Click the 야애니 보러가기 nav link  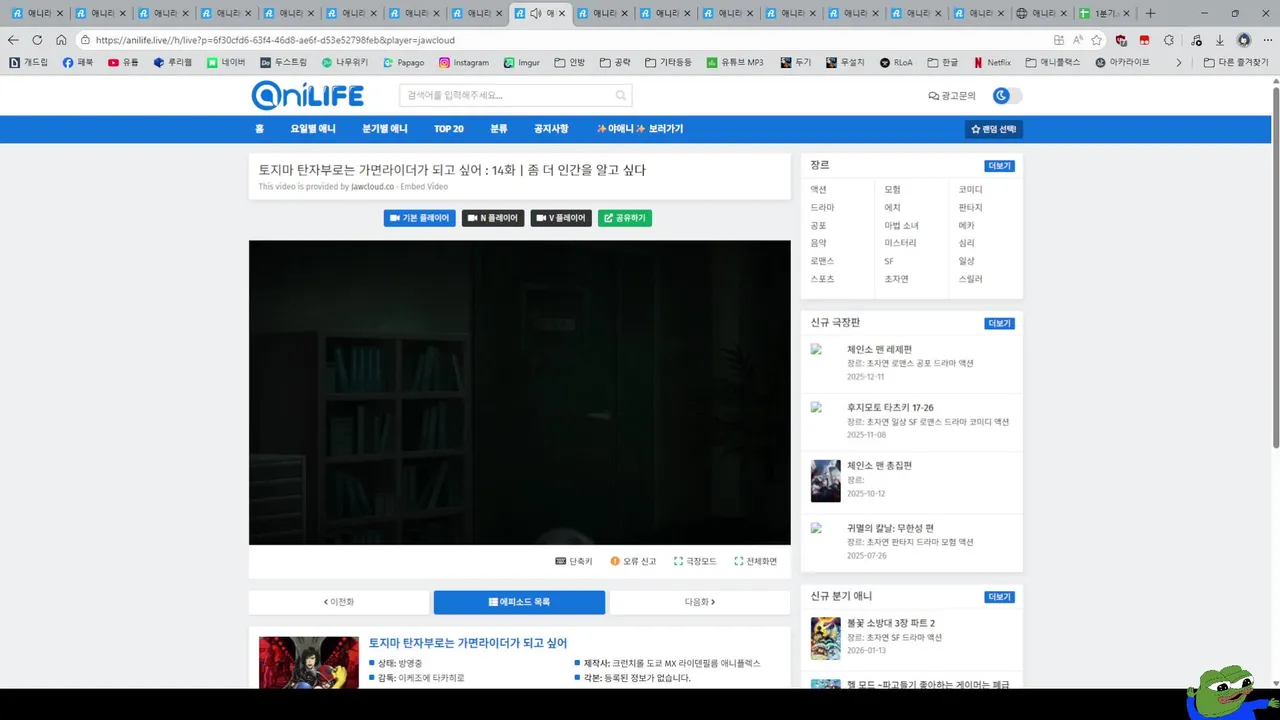[640, 129]
